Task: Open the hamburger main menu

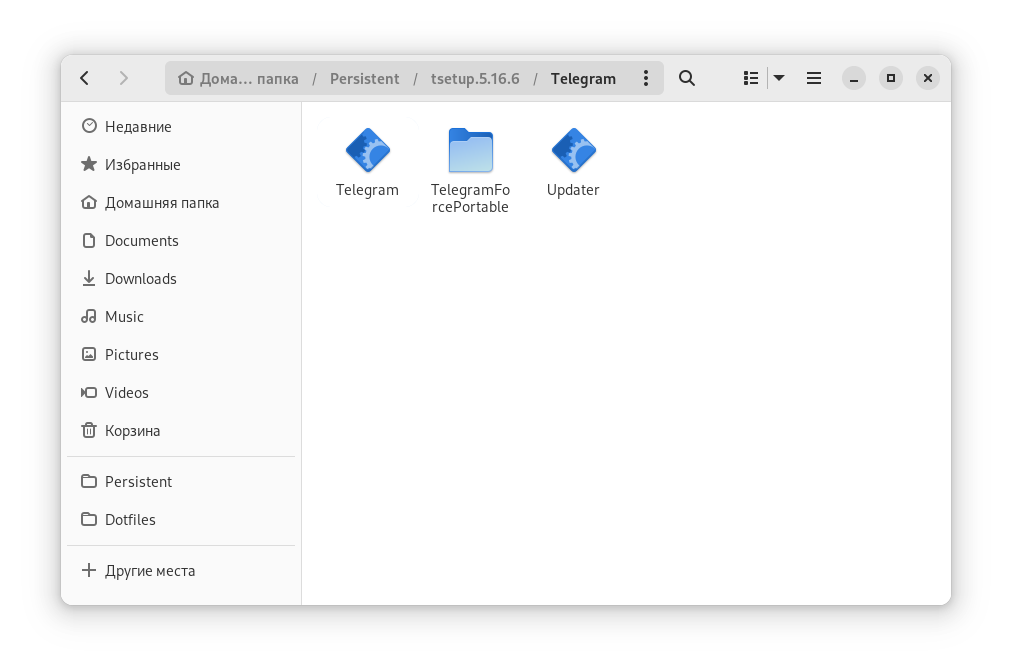Action: click(814, 78)
